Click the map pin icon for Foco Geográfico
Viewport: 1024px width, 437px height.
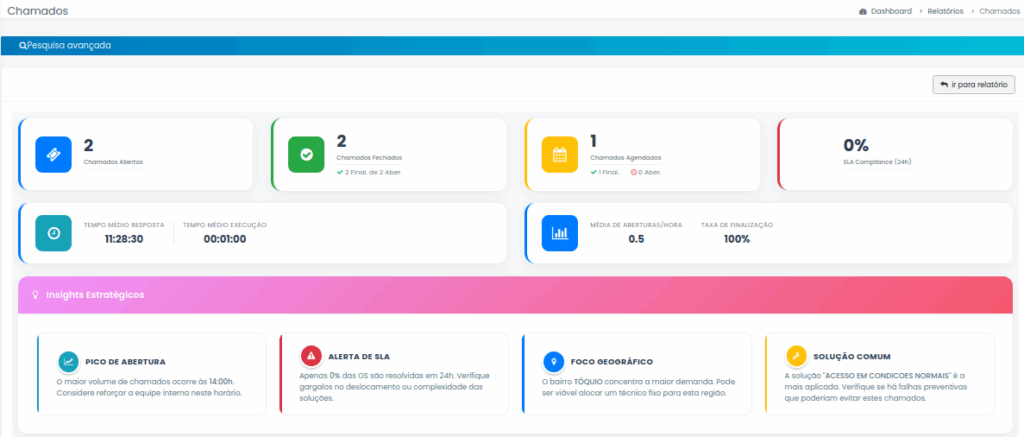coord(553,360)
